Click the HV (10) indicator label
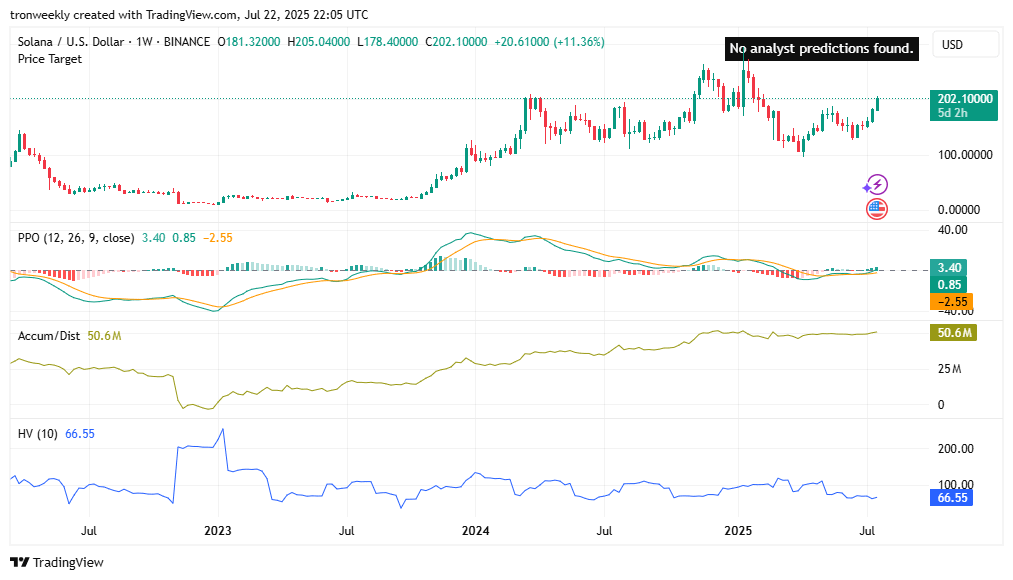The image size is (1013, 580). click(37, 433)
